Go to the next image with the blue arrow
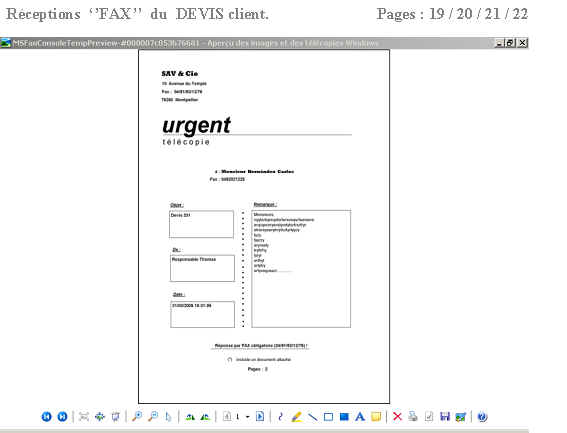 63,417
